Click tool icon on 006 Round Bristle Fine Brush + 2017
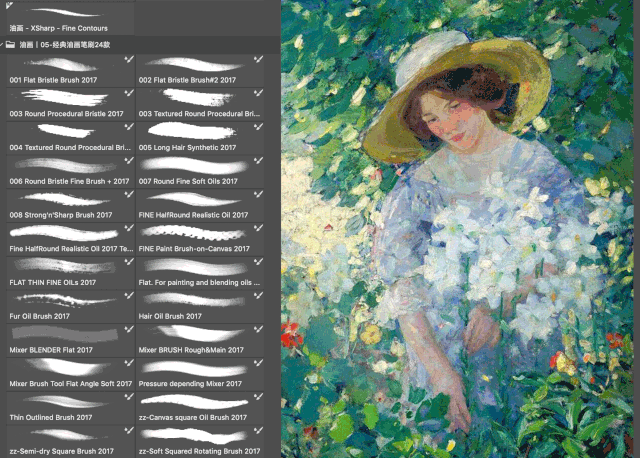Image resolution: width=640 pixels, height=458 pixels. [x=129, y=161]
